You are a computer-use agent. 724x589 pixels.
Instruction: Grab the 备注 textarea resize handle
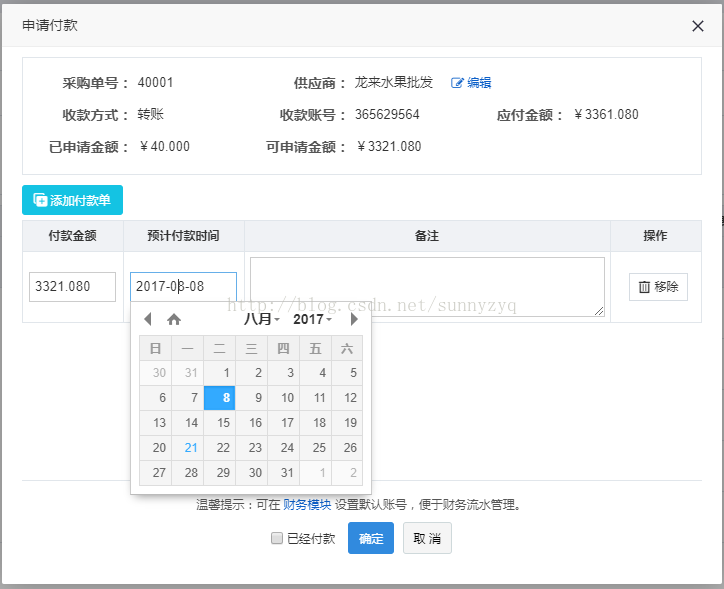599,312
